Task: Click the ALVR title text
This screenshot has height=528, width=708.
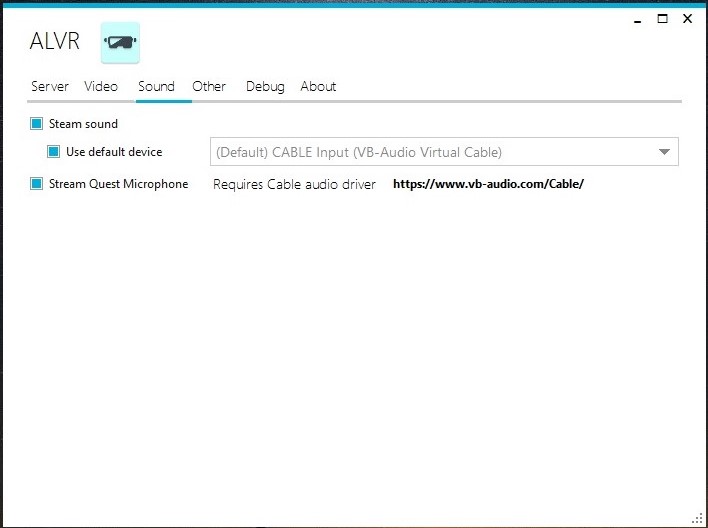Action: click(55, 41)
